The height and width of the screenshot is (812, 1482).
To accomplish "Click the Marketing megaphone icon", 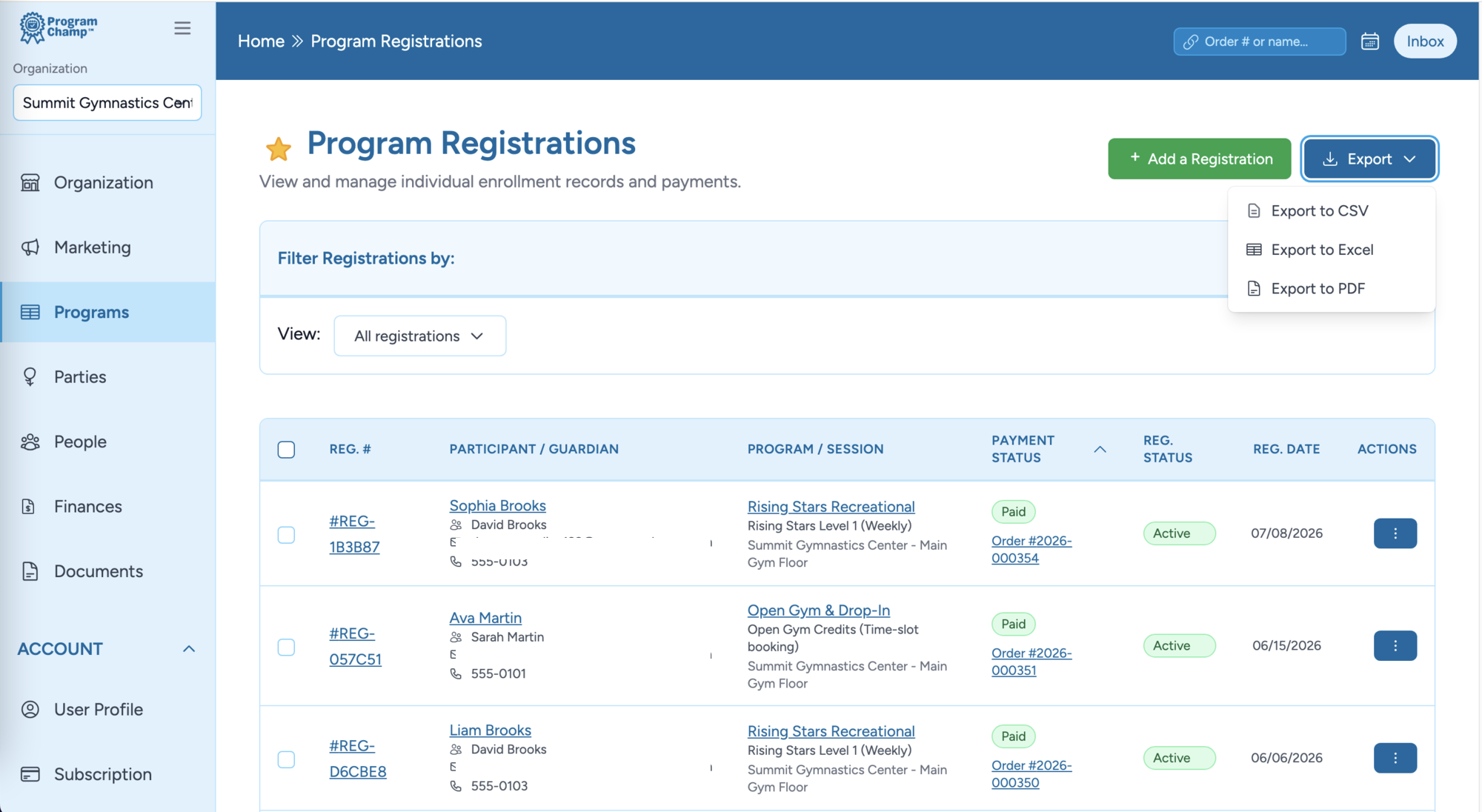I will tap(30, 247).
